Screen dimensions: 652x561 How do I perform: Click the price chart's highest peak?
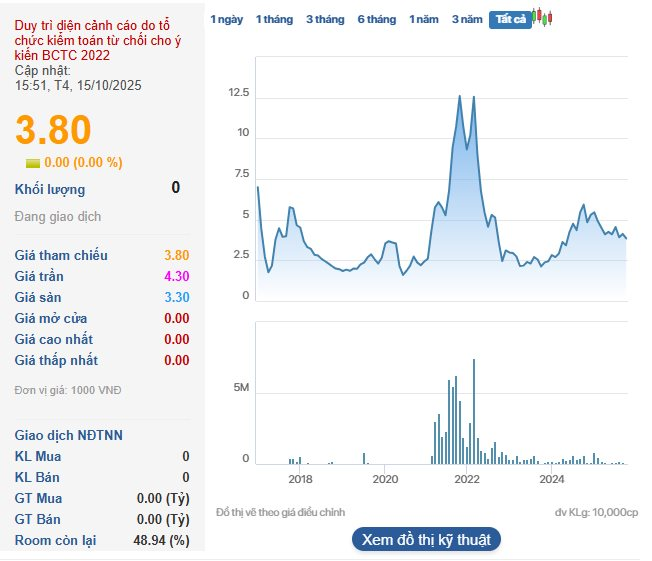pos(459,96)
